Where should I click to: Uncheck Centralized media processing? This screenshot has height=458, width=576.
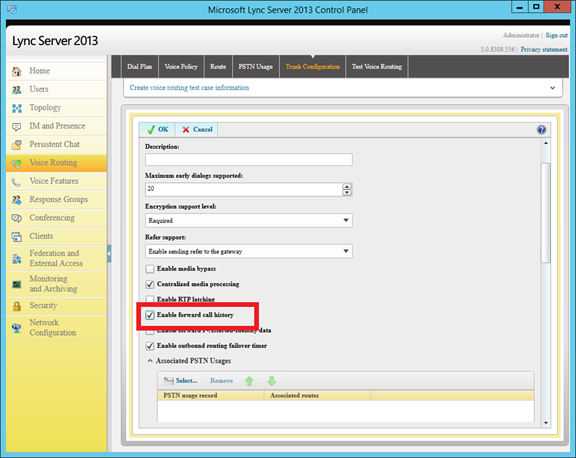150,284
